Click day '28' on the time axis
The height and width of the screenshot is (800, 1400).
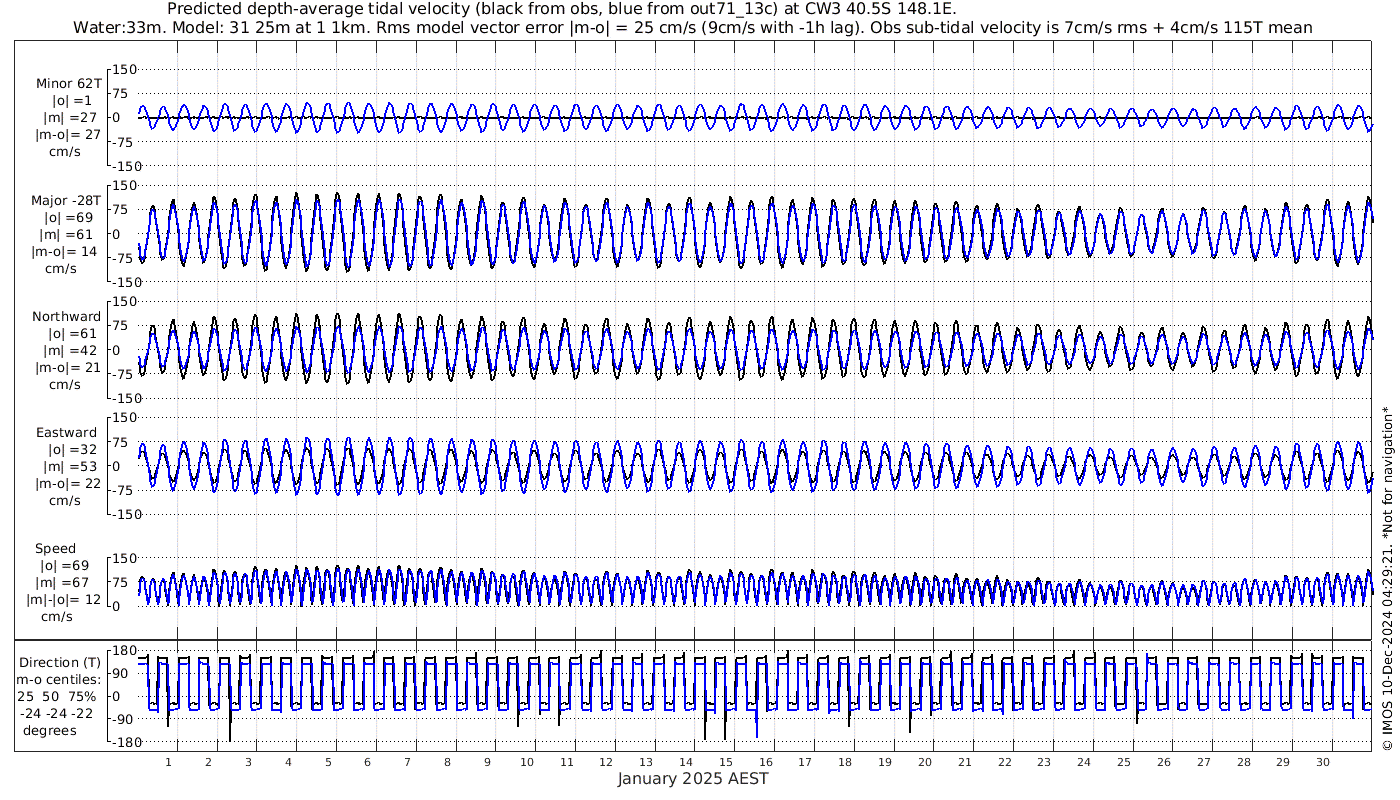coord(1243,762)
